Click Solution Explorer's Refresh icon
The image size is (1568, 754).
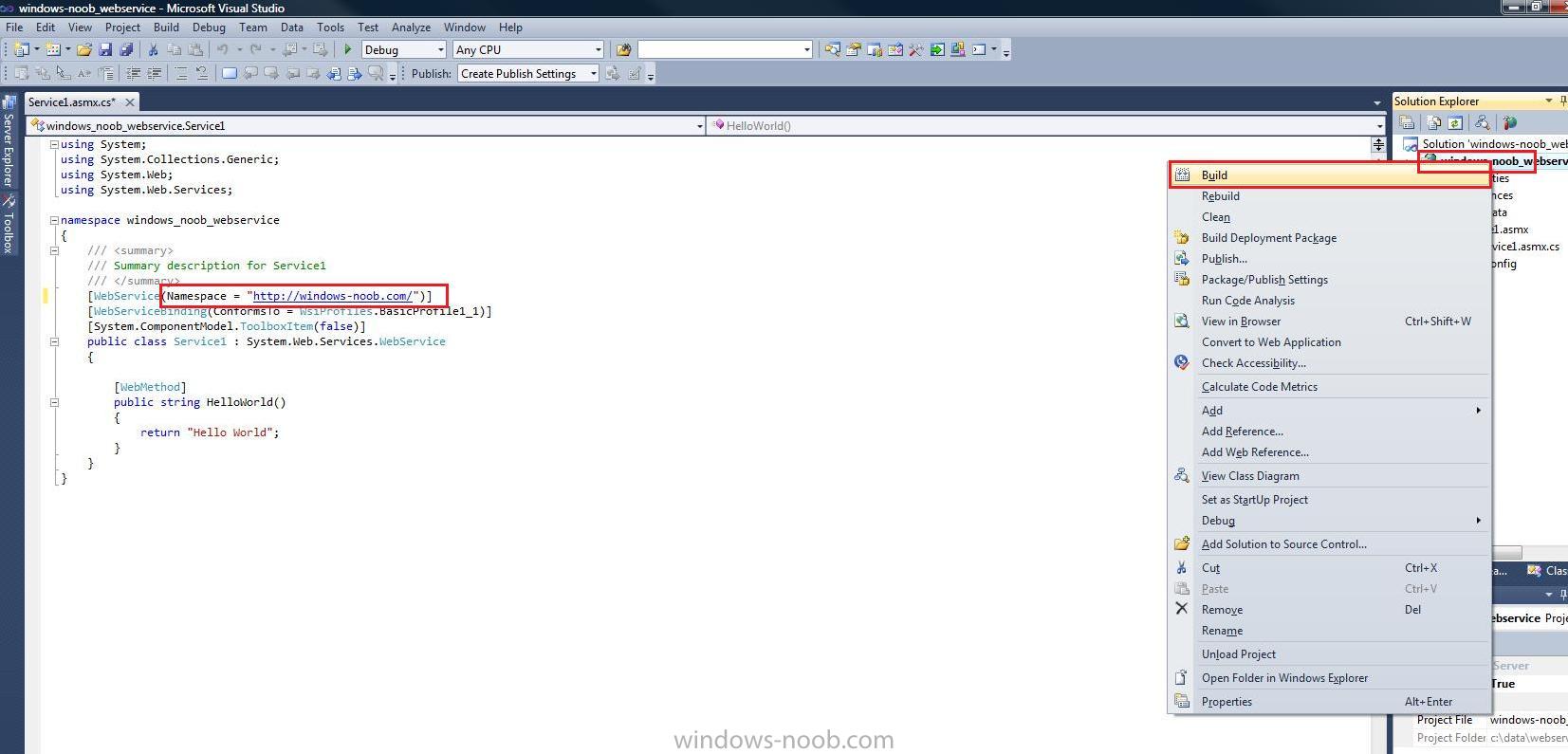1454,122
